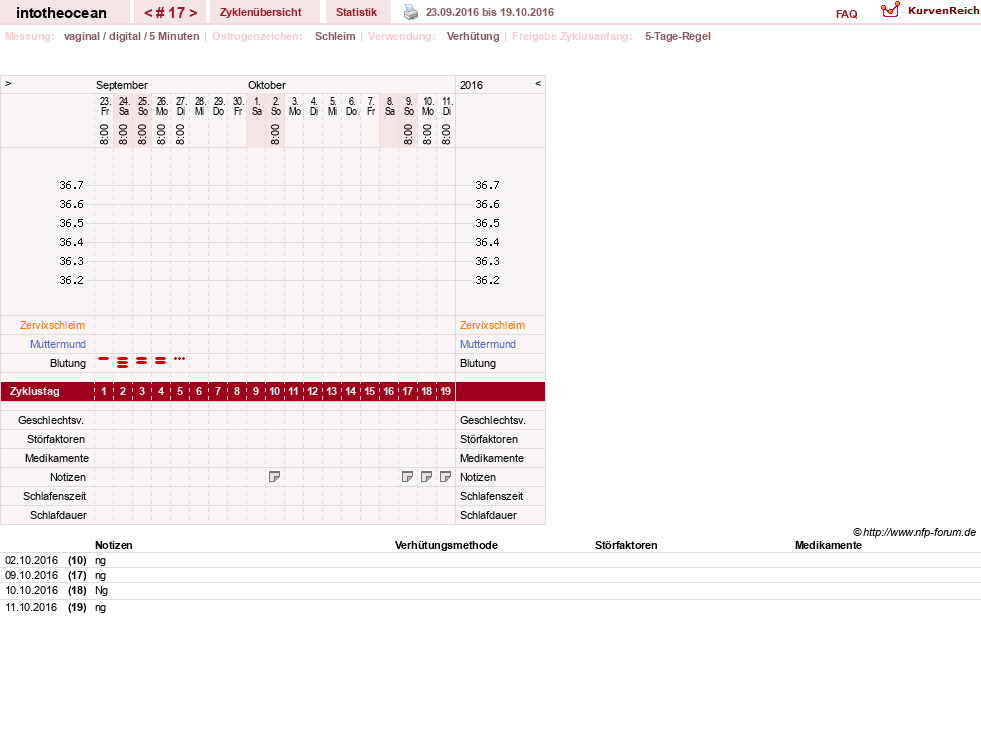Click the Verhütungsmethode column header
This screenshot has width=981, height=744.
pyautogui.click(x=446, y=545)
